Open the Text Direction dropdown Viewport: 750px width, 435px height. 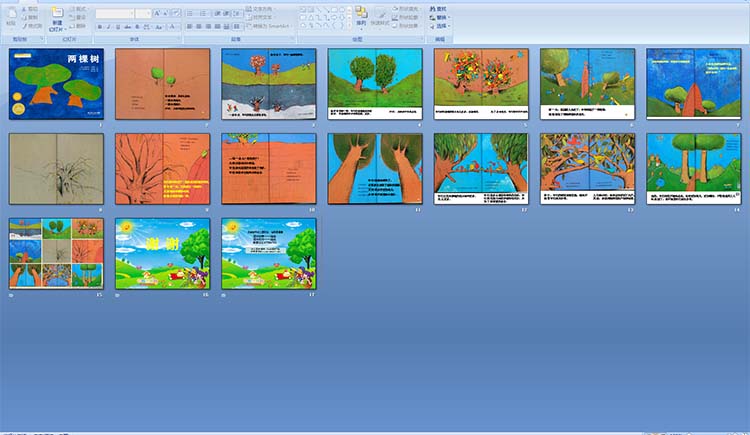point(261,9)
